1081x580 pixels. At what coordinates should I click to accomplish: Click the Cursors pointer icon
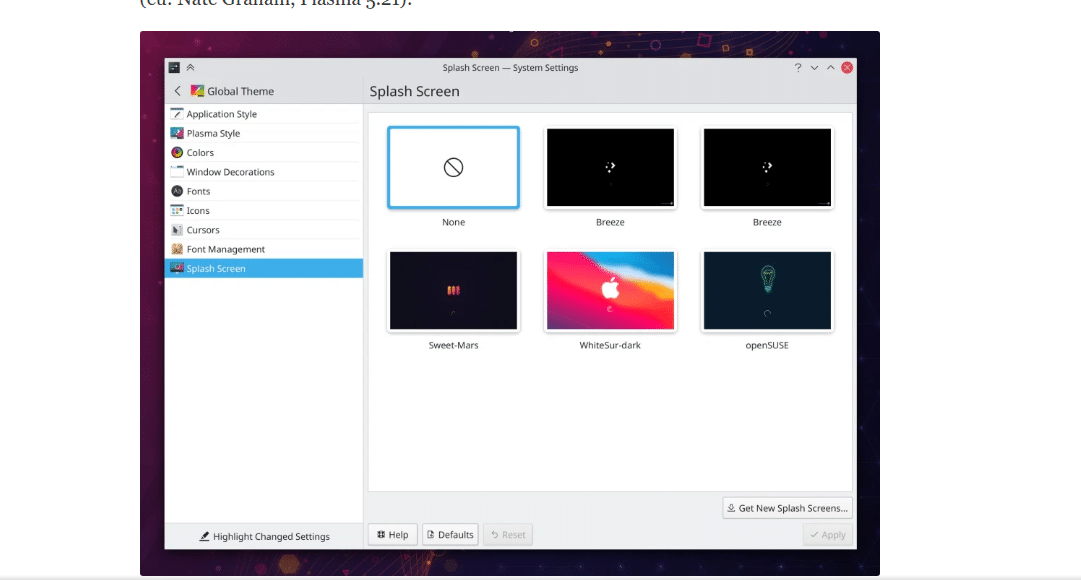(177, 230)
